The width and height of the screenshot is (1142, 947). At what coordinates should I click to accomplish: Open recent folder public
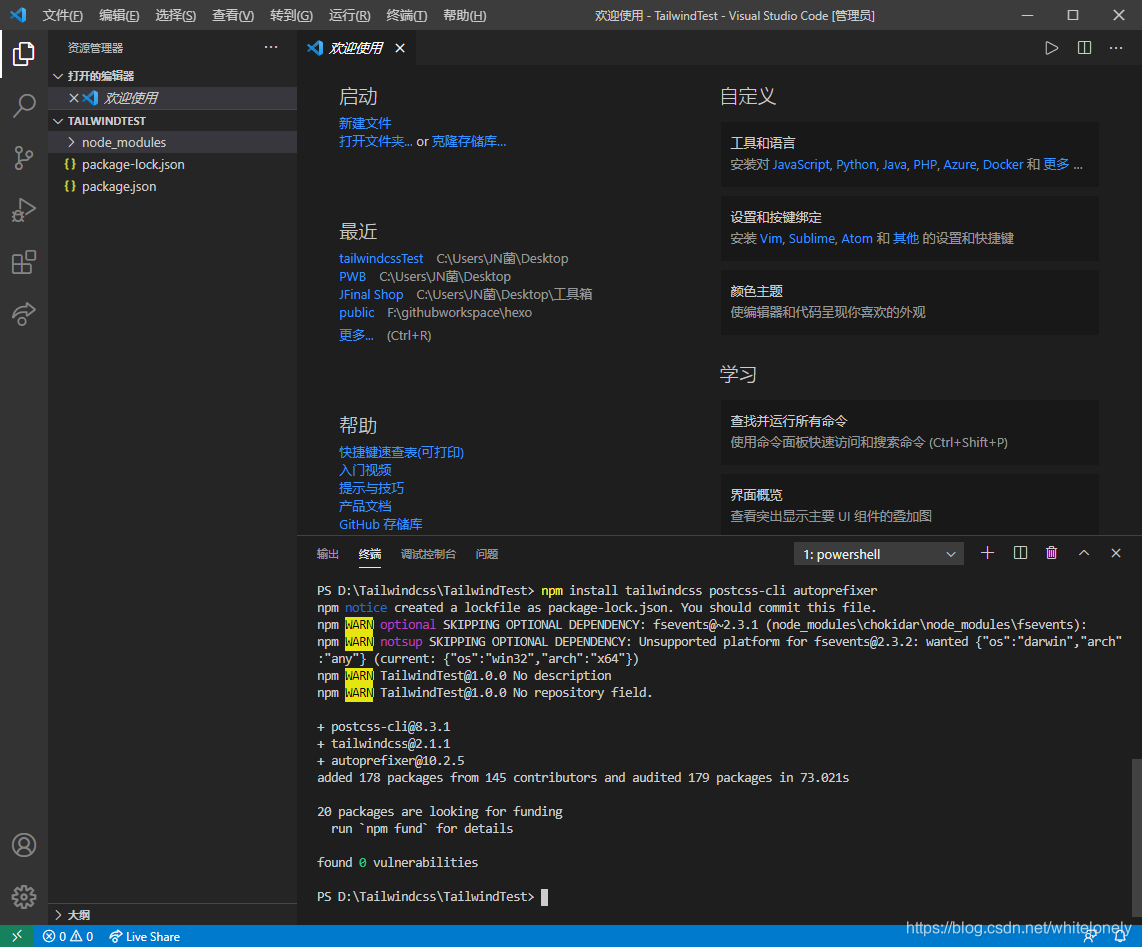pyautogui.click(x=356, y=313)
